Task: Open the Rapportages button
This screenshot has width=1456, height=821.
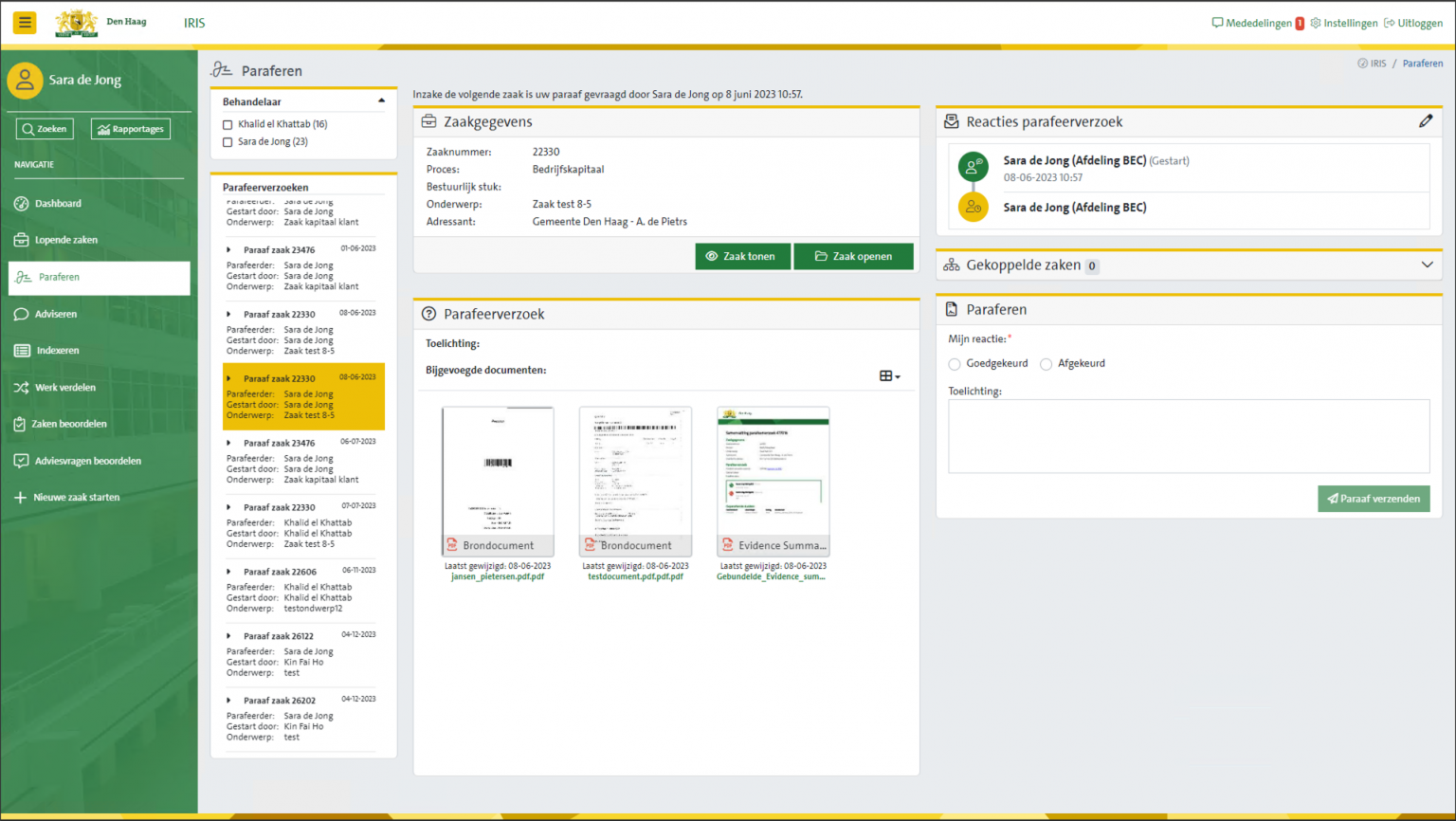Action: (131, 129)
